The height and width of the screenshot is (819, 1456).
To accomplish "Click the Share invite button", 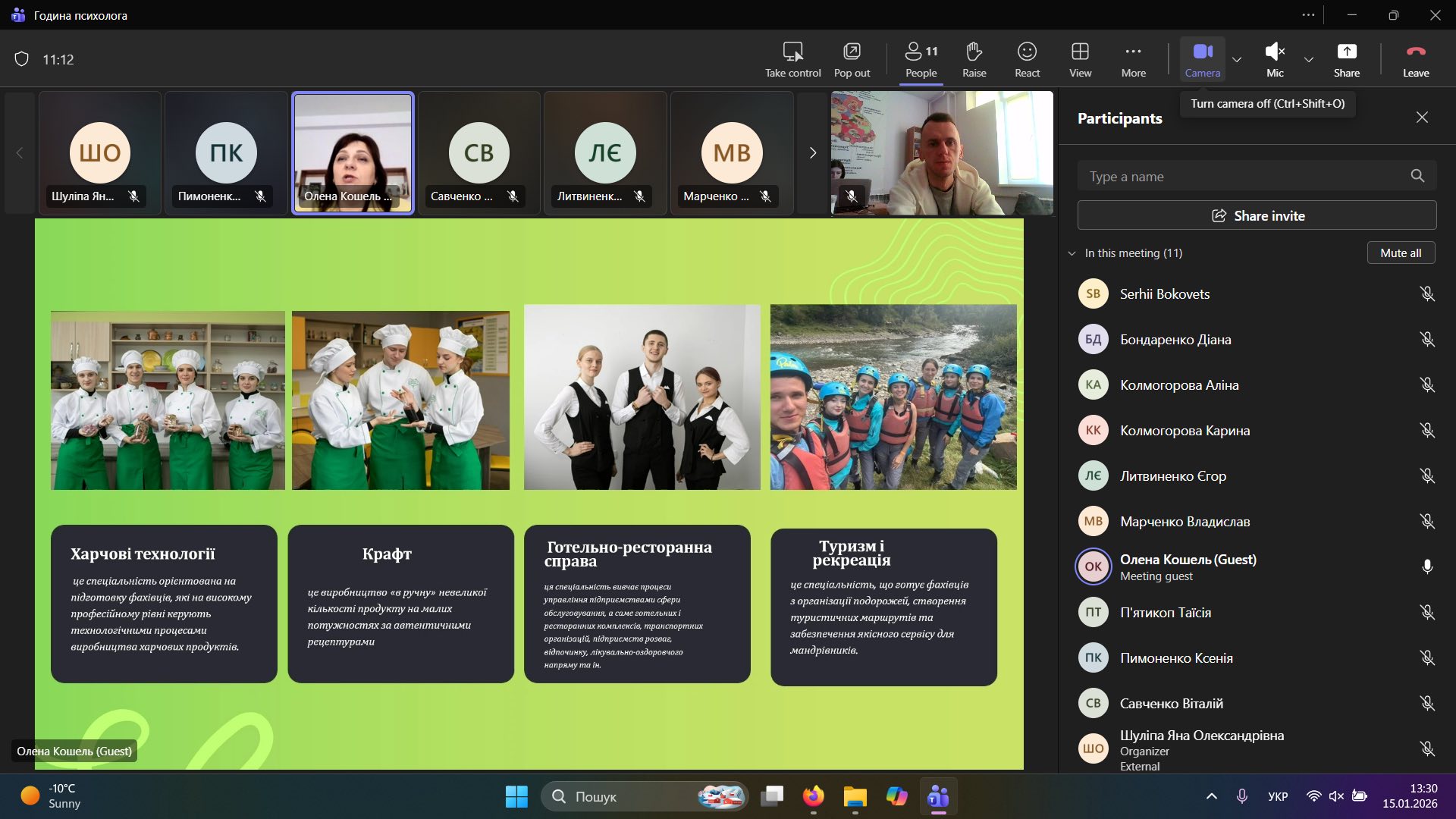I will pos(1257,215).
